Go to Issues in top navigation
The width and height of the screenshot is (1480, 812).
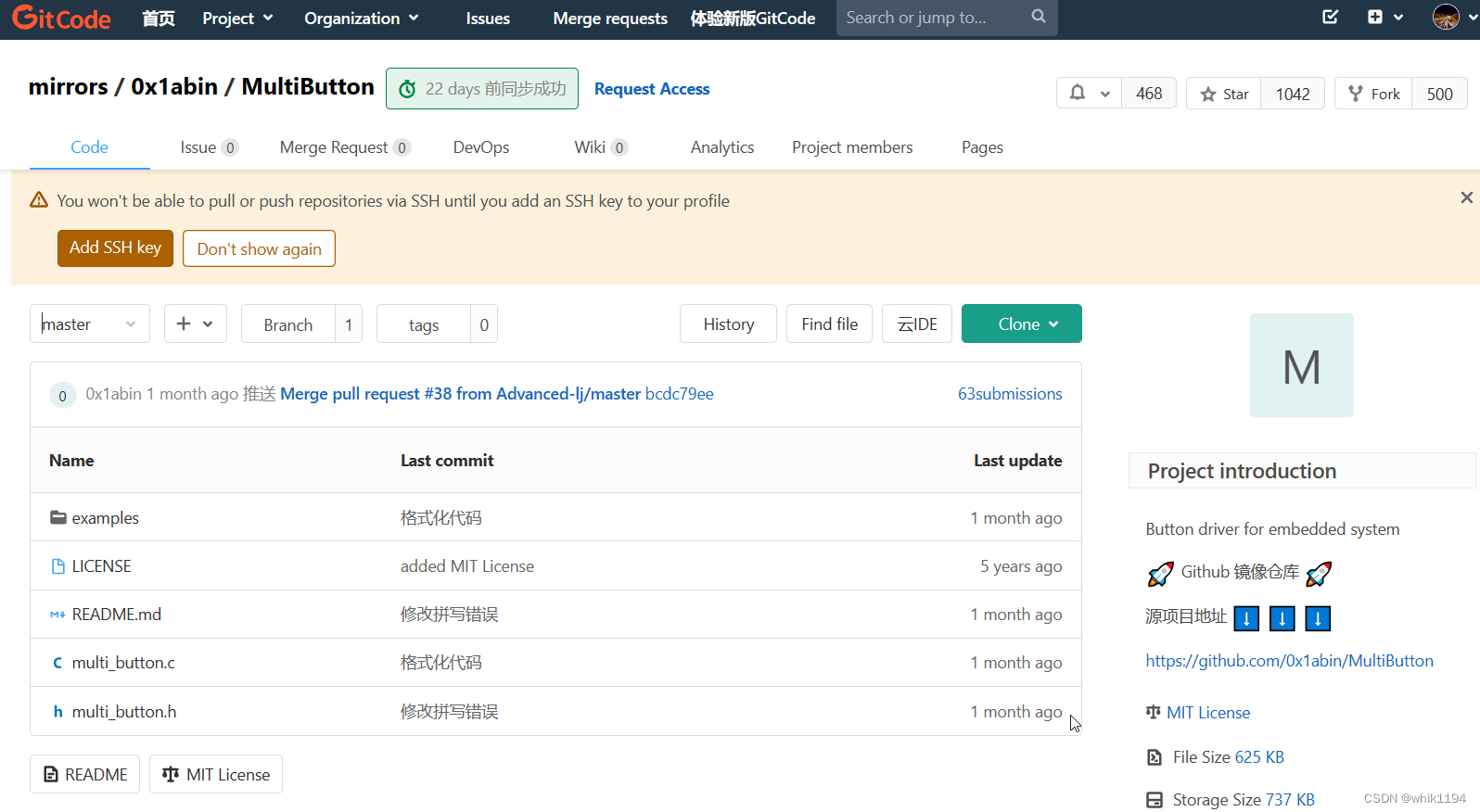tap(488, 18)
